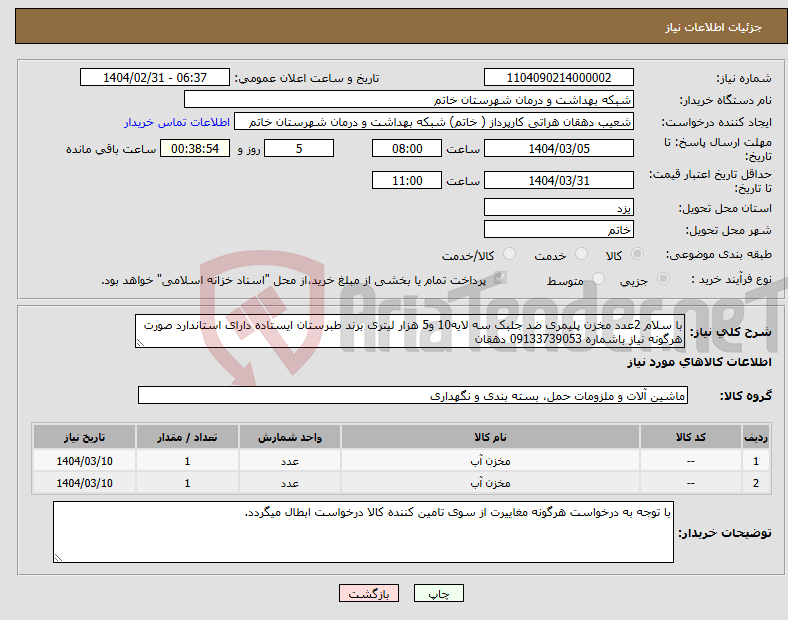Click the چاپ print button
788x620 pixels.
click(439, 593)
